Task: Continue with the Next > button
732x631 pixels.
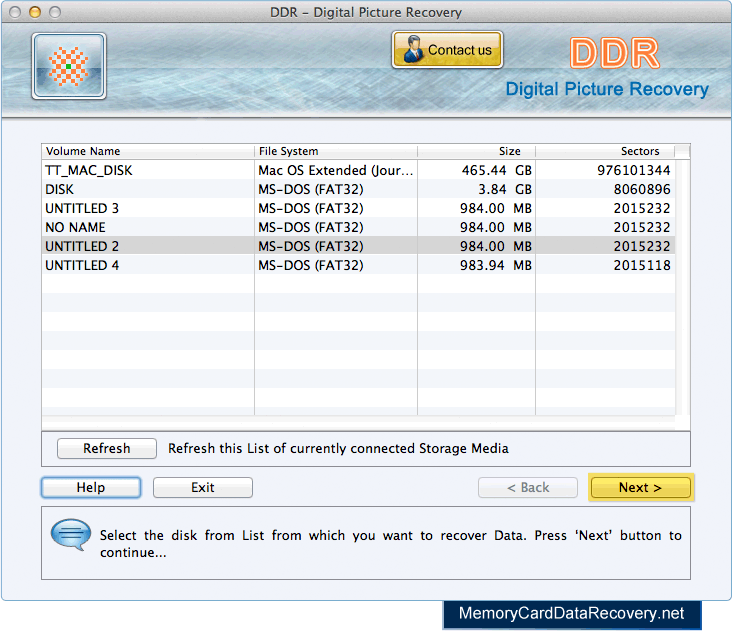Action: (x=640, y=487)
